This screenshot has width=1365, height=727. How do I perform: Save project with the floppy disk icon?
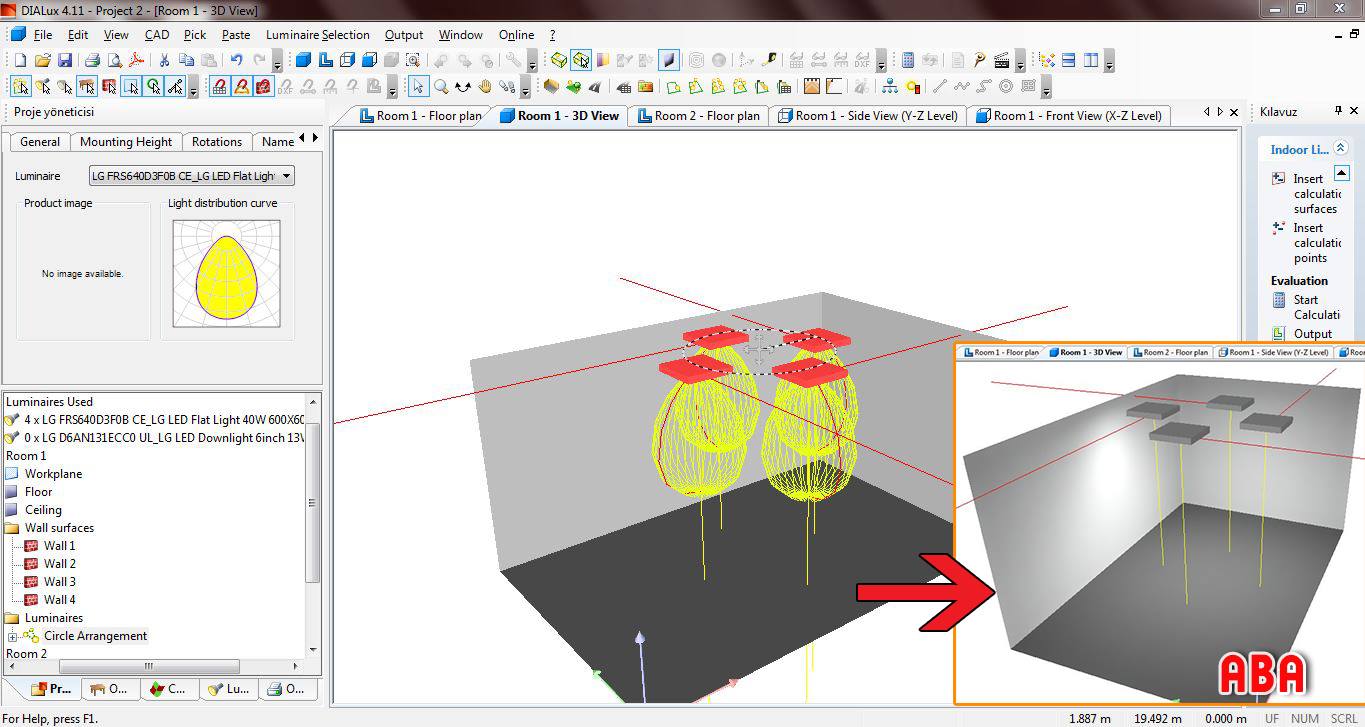pos(65,61)
